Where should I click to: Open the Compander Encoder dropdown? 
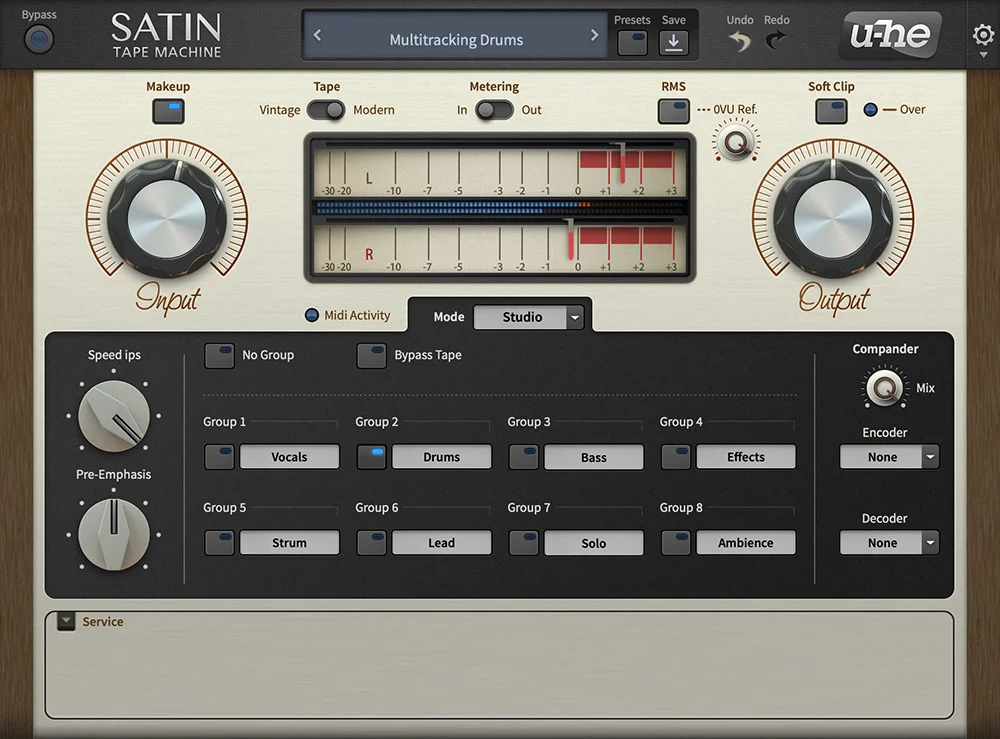[888, 457]
